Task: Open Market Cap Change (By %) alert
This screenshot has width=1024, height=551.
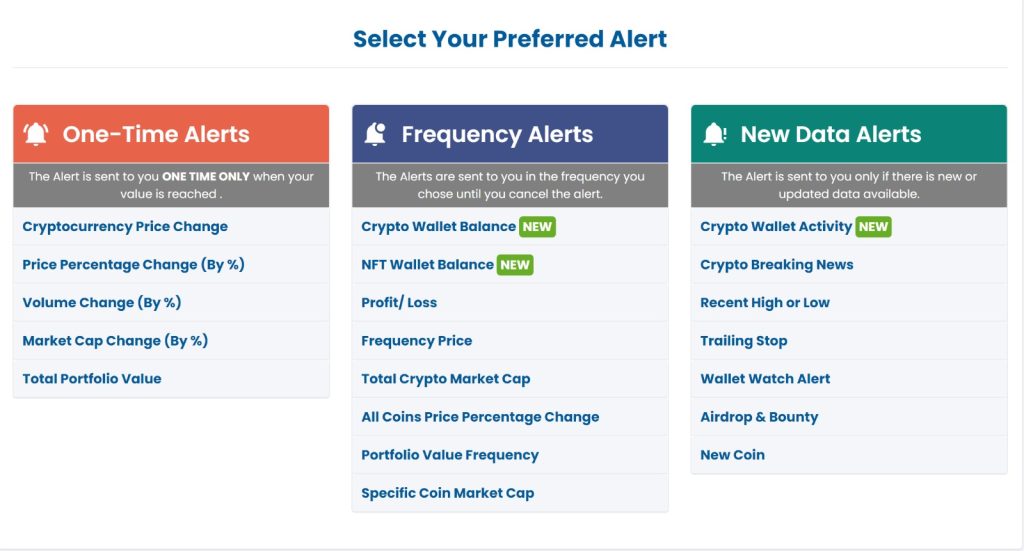Action: coord(115,340)
